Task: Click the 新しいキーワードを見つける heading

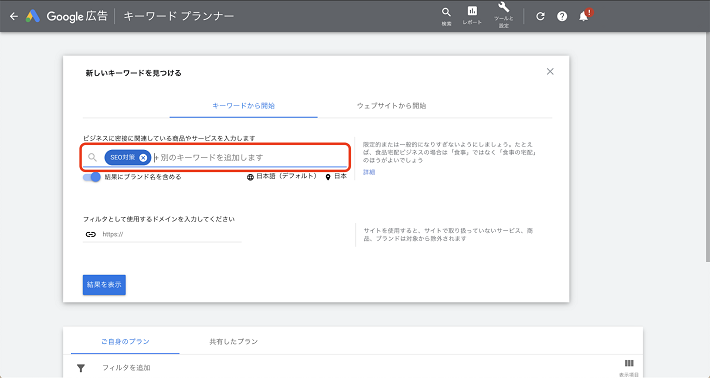Action: click(x=134, y=73)
